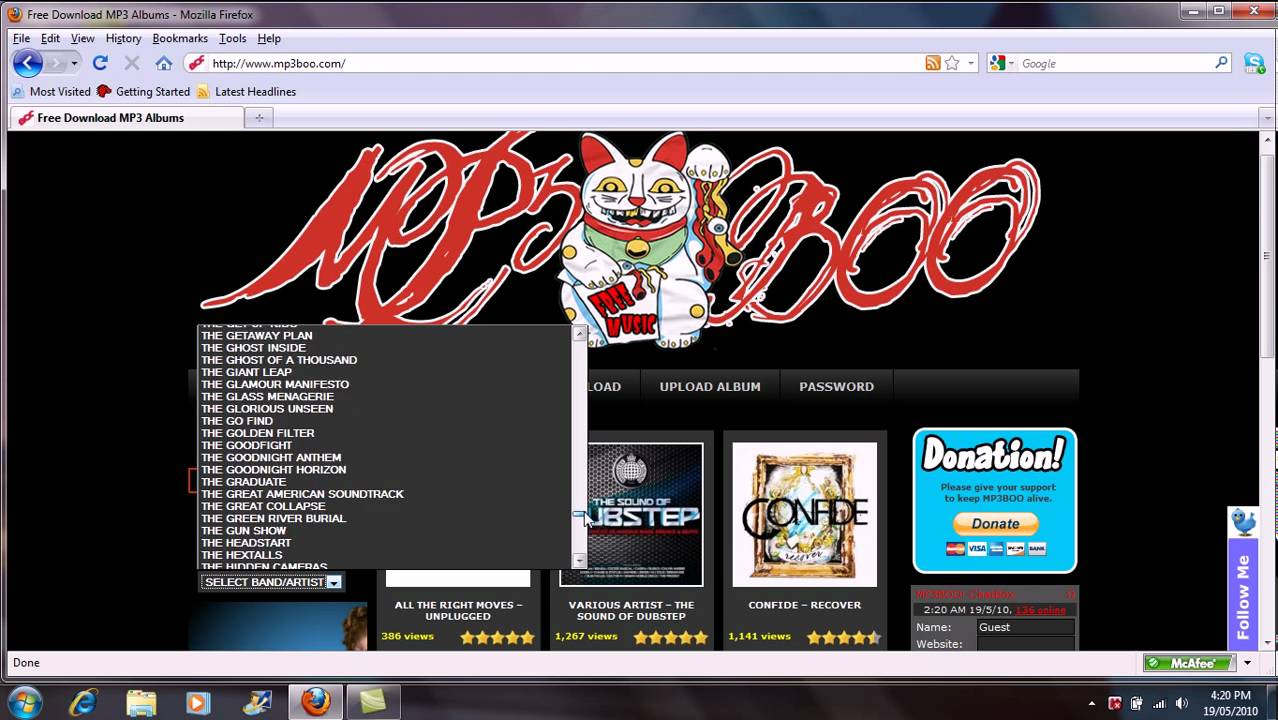Go to the Home page icon
Image resolution: width=1278 pixels, height=720 pixels.
pos(164,63)
